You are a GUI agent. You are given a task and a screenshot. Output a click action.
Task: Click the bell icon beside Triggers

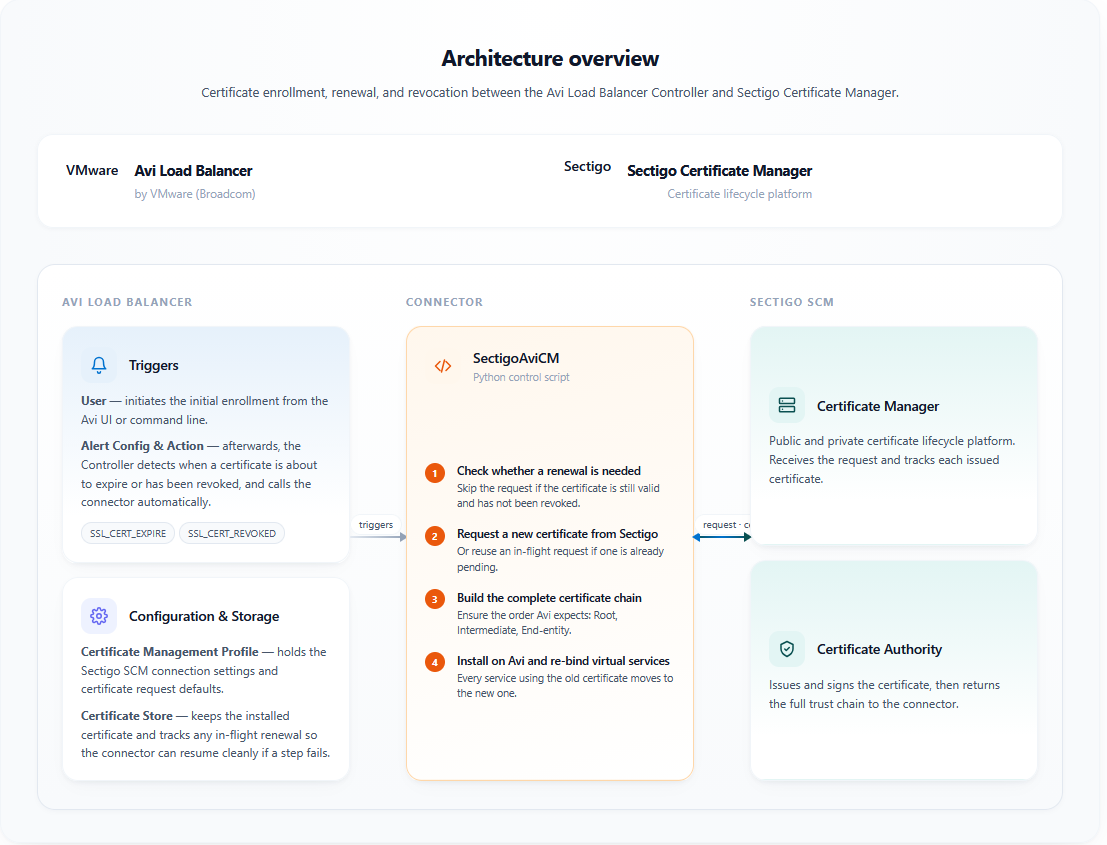99,365
